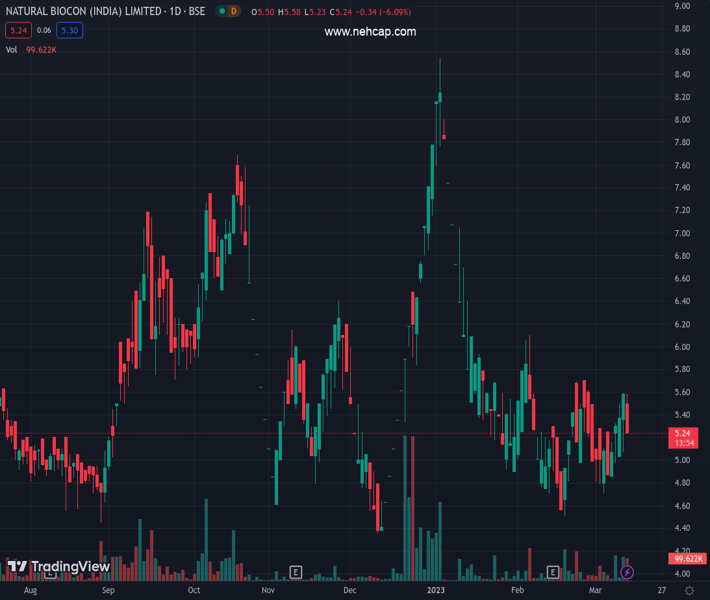Click the Sep label on time axis
The image size is (710, 600).
click(x=108, y=591)
